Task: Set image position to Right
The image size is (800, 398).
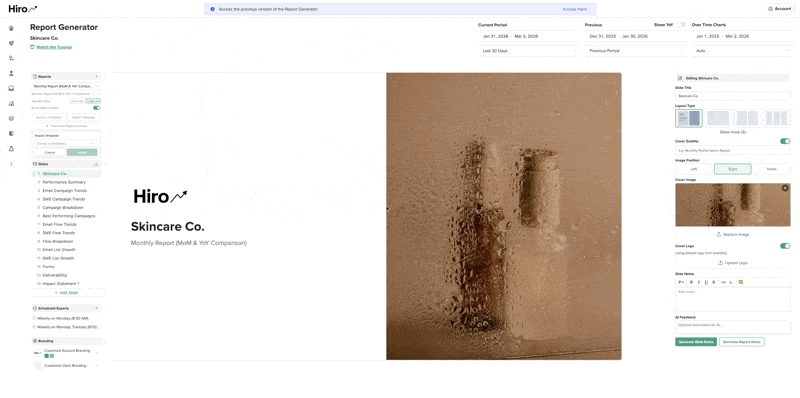Action: 733,169
